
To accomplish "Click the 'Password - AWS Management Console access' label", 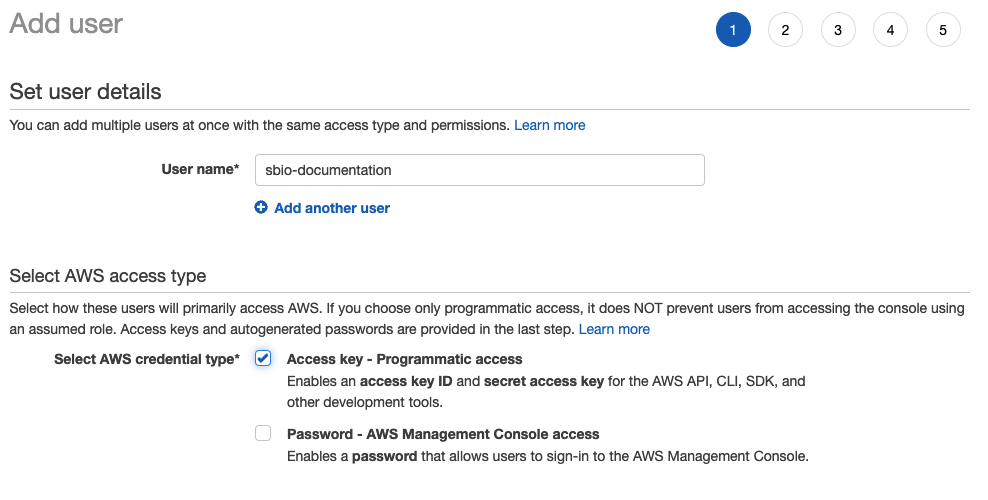I will [443, 434].
